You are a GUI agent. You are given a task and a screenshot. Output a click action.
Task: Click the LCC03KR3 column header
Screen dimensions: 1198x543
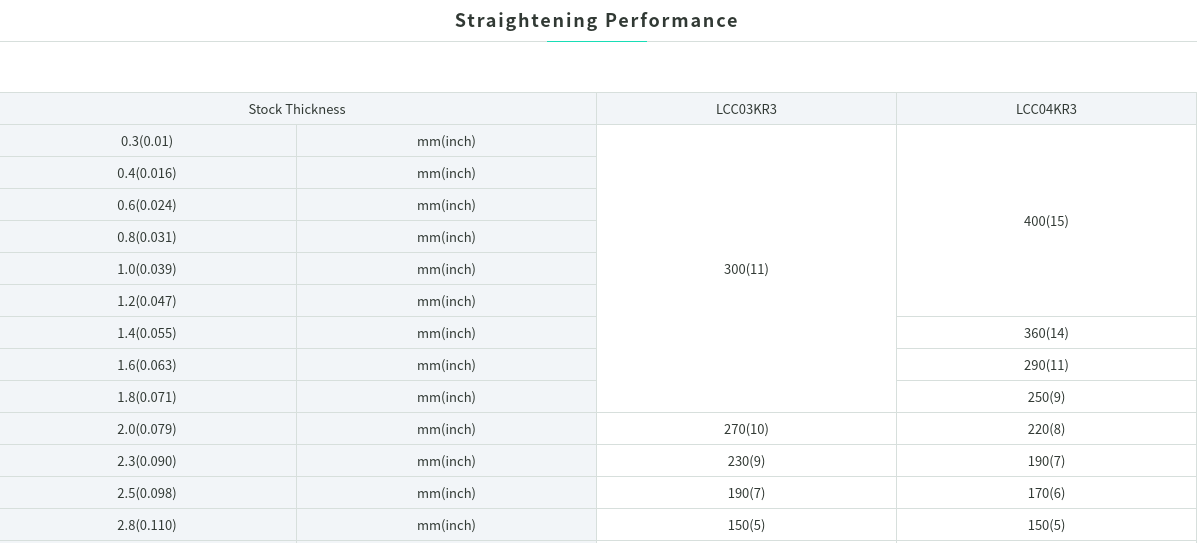[746, 109]
